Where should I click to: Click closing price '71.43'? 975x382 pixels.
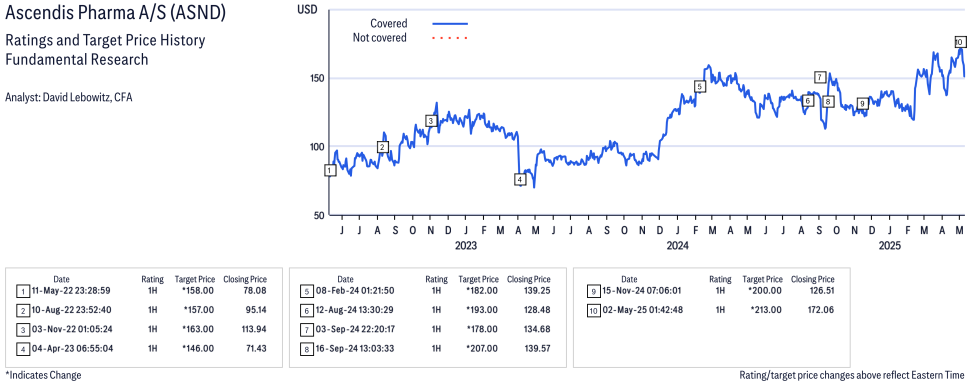(256, 348)
